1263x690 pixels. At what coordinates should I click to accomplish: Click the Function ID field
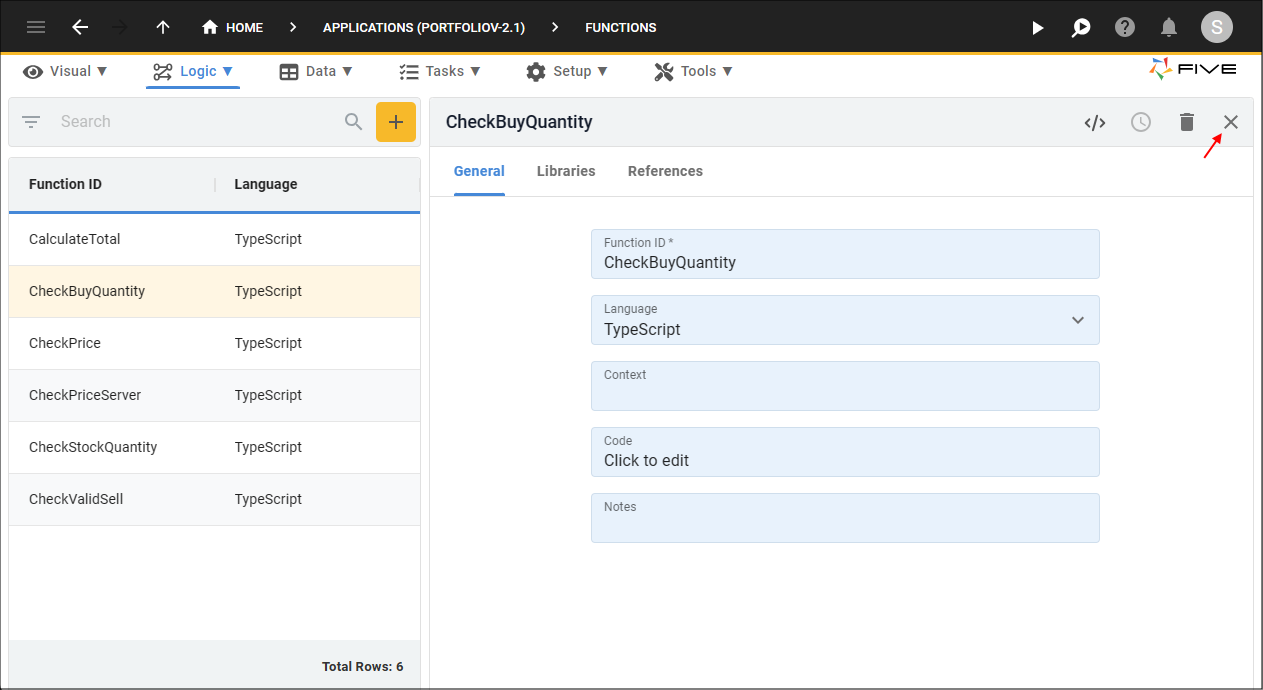(845, 254)
